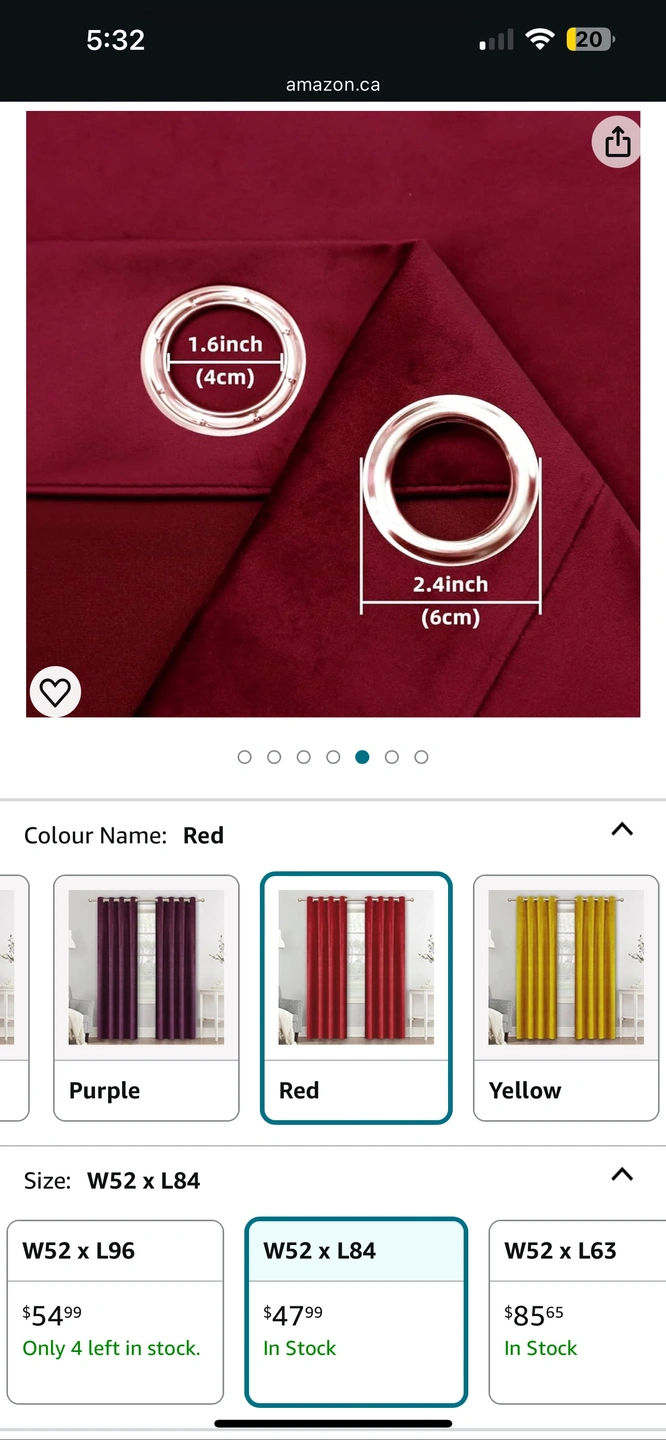Image resolution: width=666 pixels, height=1440 pixels.
Task: Select size W52 x L63 option
Action: click(x=578, y=1312)
